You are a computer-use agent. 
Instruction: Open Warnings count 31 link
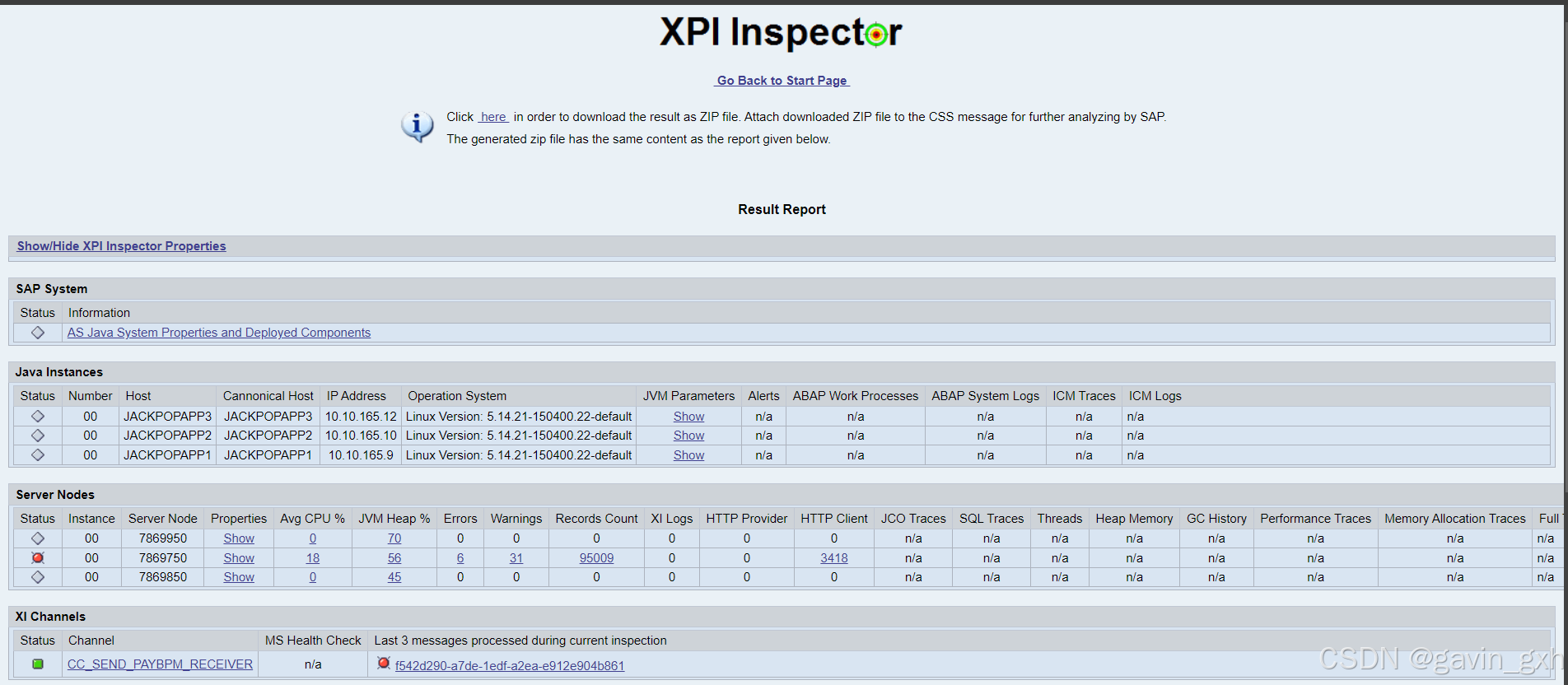pyautogui.click(x=516, y=558)
